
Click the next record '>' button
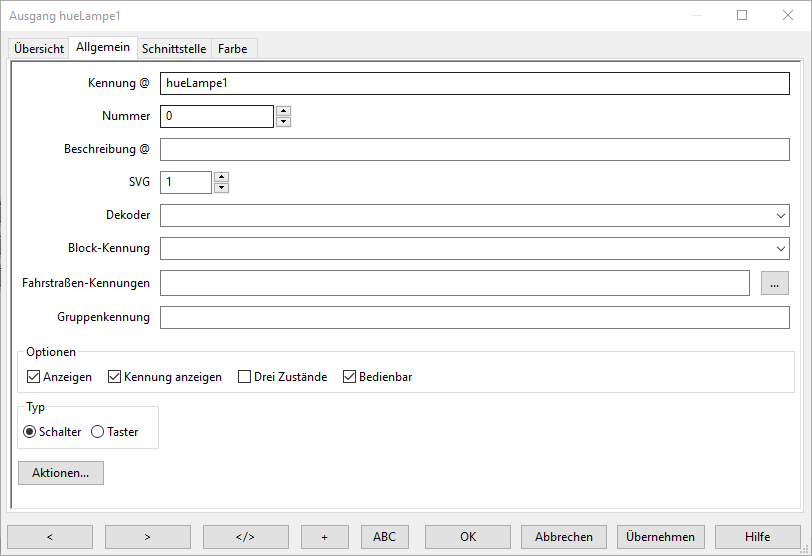pyautogui.click(x=147, y=537)
